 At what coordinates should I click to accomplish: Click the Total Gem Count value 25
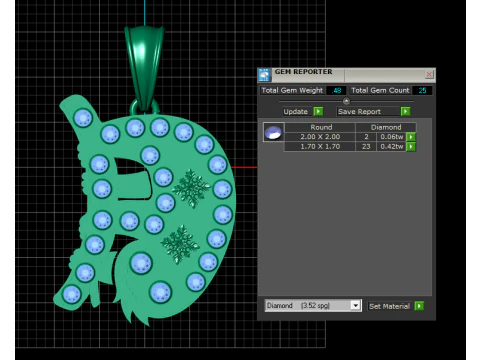[x=422, y=90]
